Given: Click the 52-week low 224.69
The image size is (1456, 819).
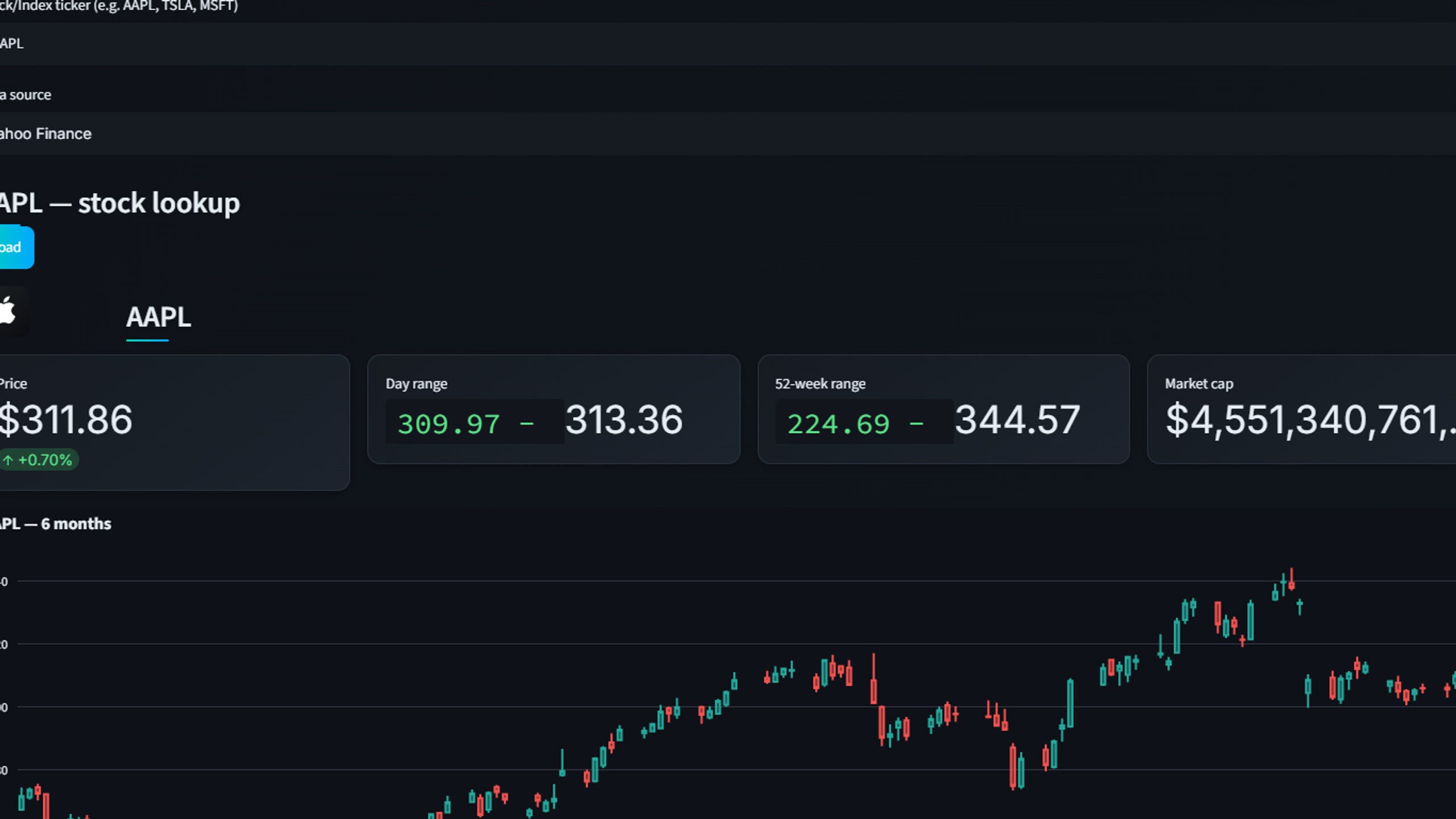Looking at the screenshot, I should (x=838, y=424).
